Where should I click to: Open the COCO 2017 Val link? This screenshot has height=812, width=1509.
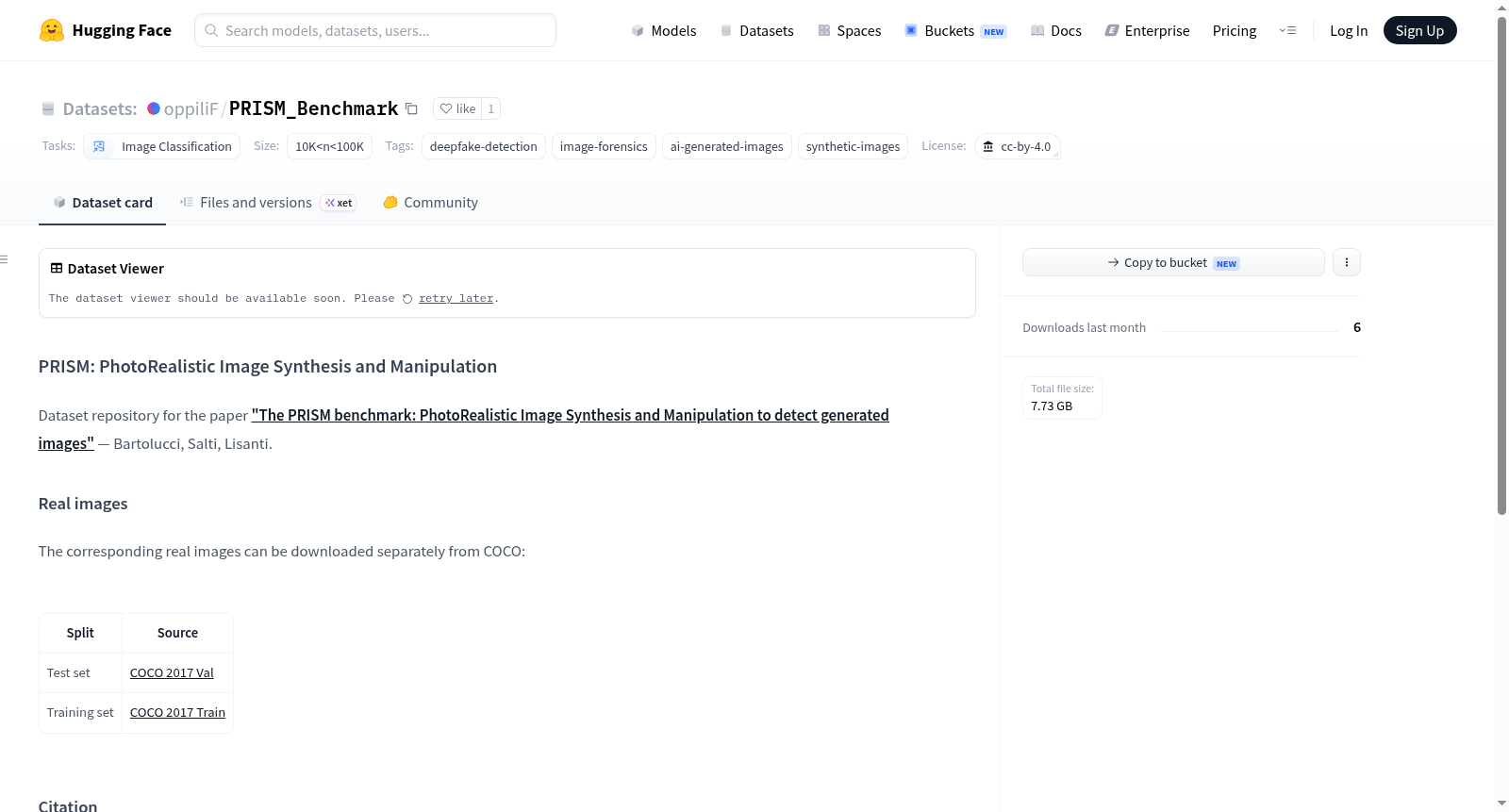172,673
